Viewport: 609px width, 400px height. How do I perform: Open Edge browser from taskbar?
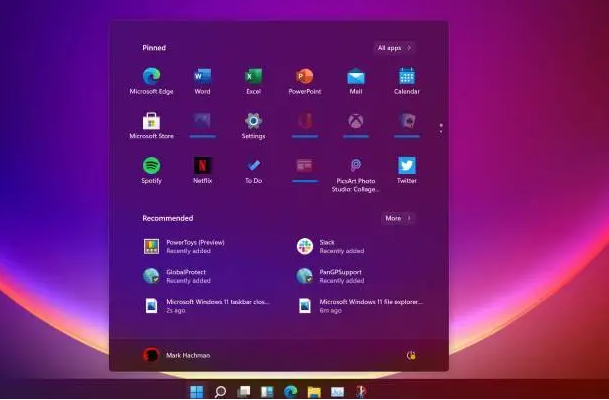coord(291,391)
